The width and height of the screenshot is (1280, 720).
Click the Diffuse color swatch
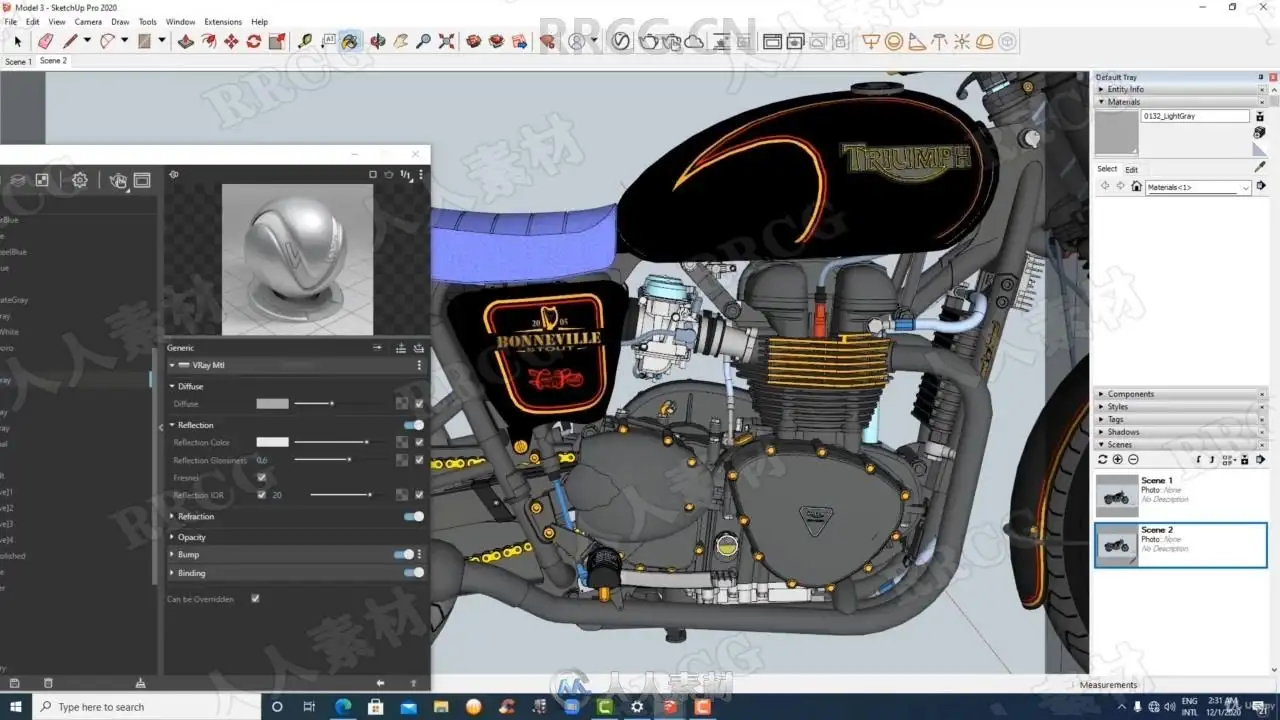(272, 404)
